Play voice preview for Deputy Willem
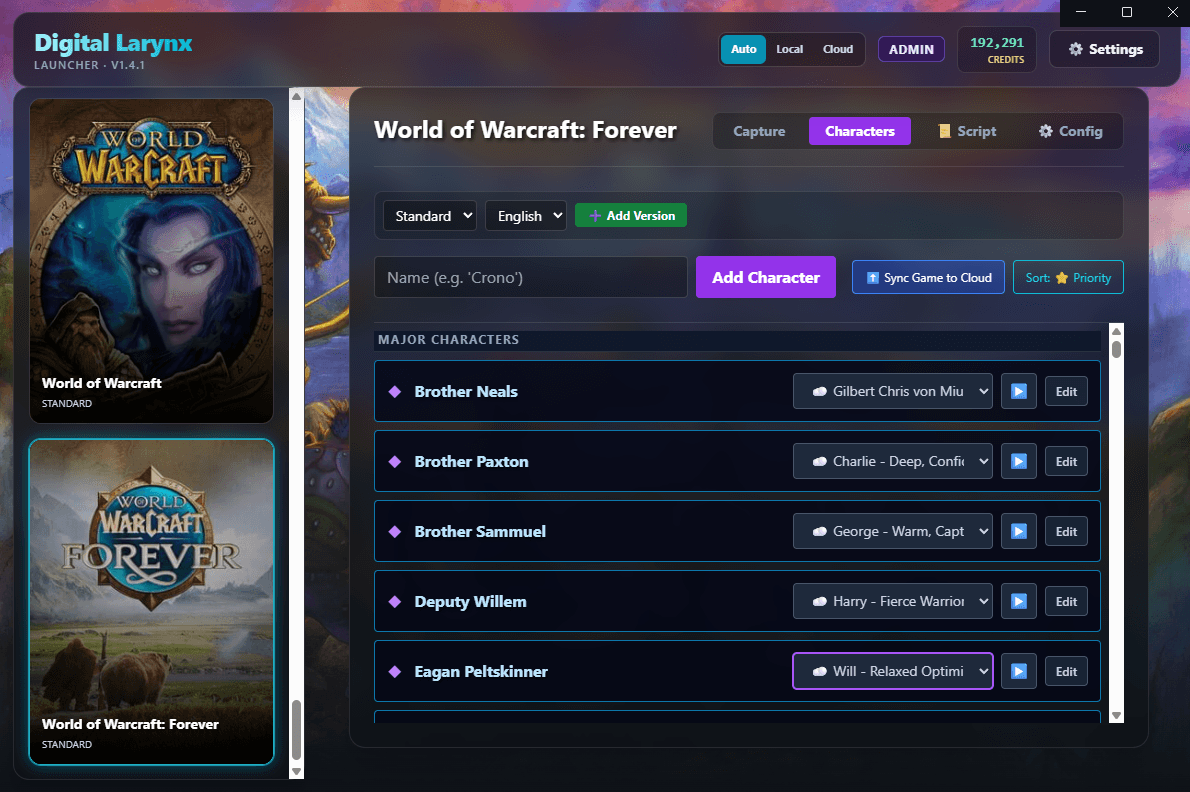The width and height of the screenshot is (1190, 792). click(x=1018, y=602)
